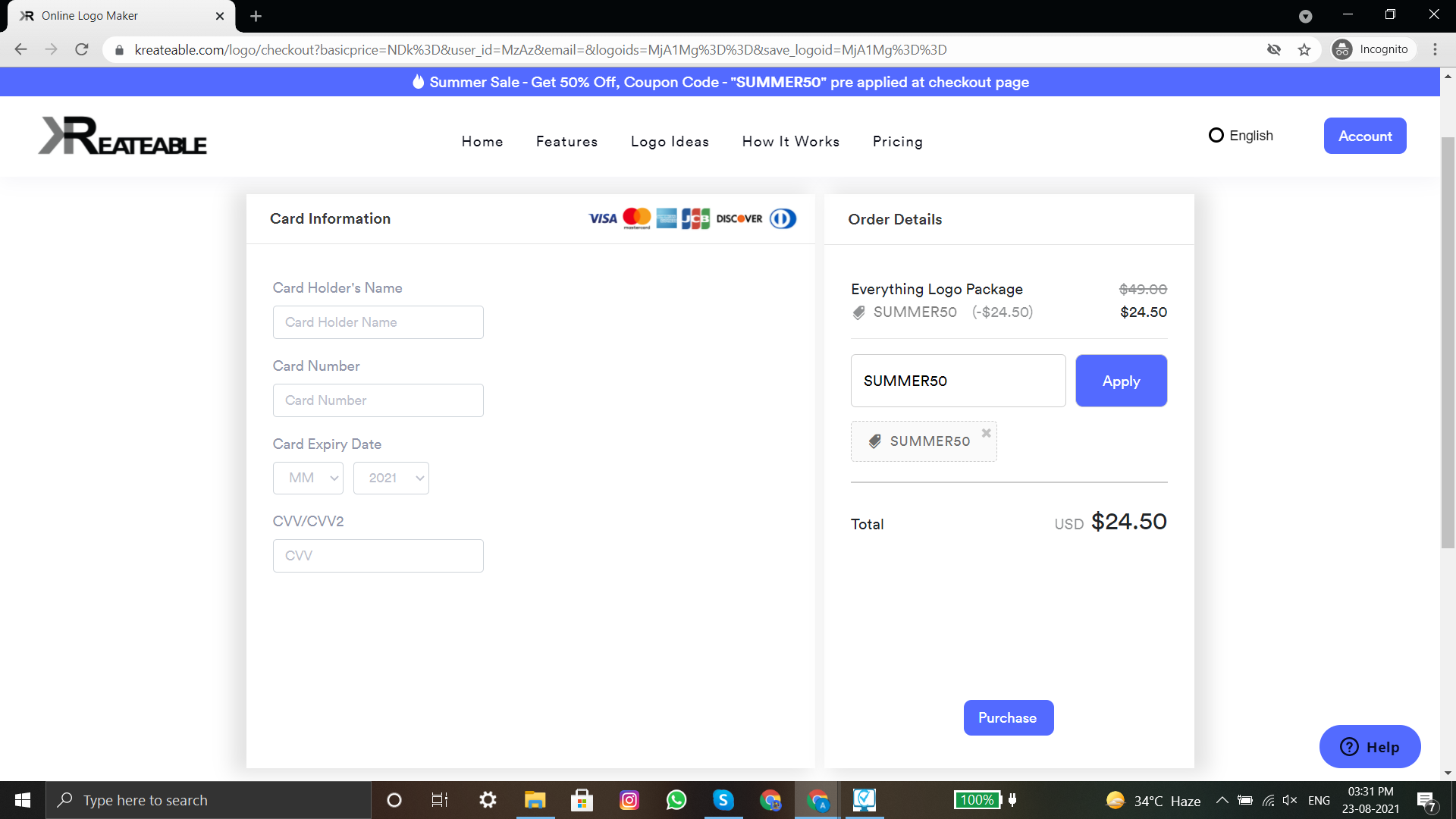
Task: Open the Help chat widget
Action: click(x=1370, y=747)
